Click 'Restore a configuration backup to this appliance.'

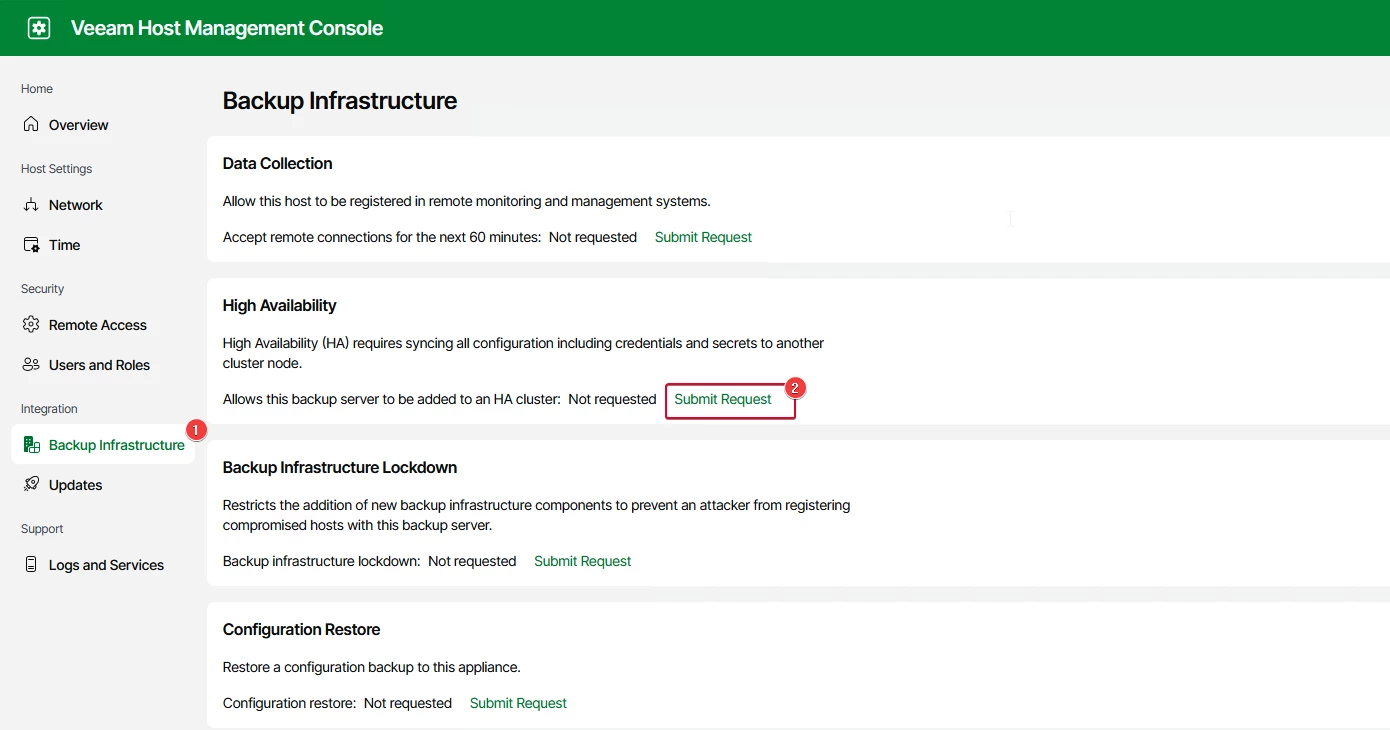click(372, 667)
